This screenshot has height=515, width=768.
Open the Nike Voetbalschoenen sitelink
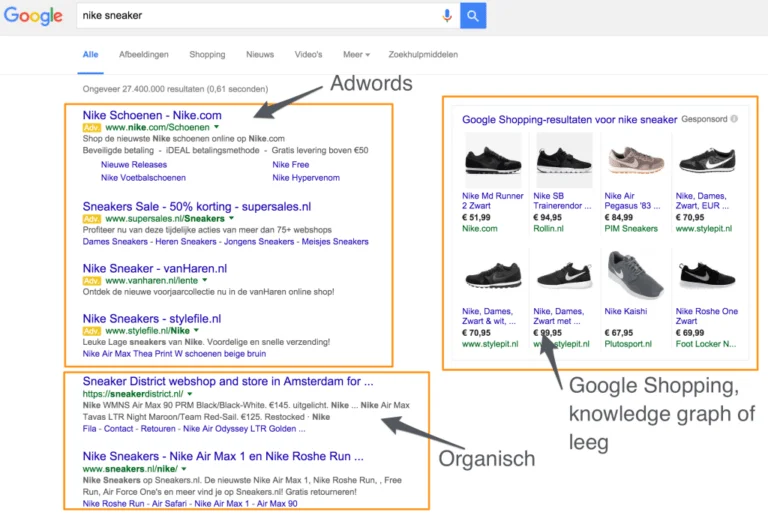click(143, 178)
